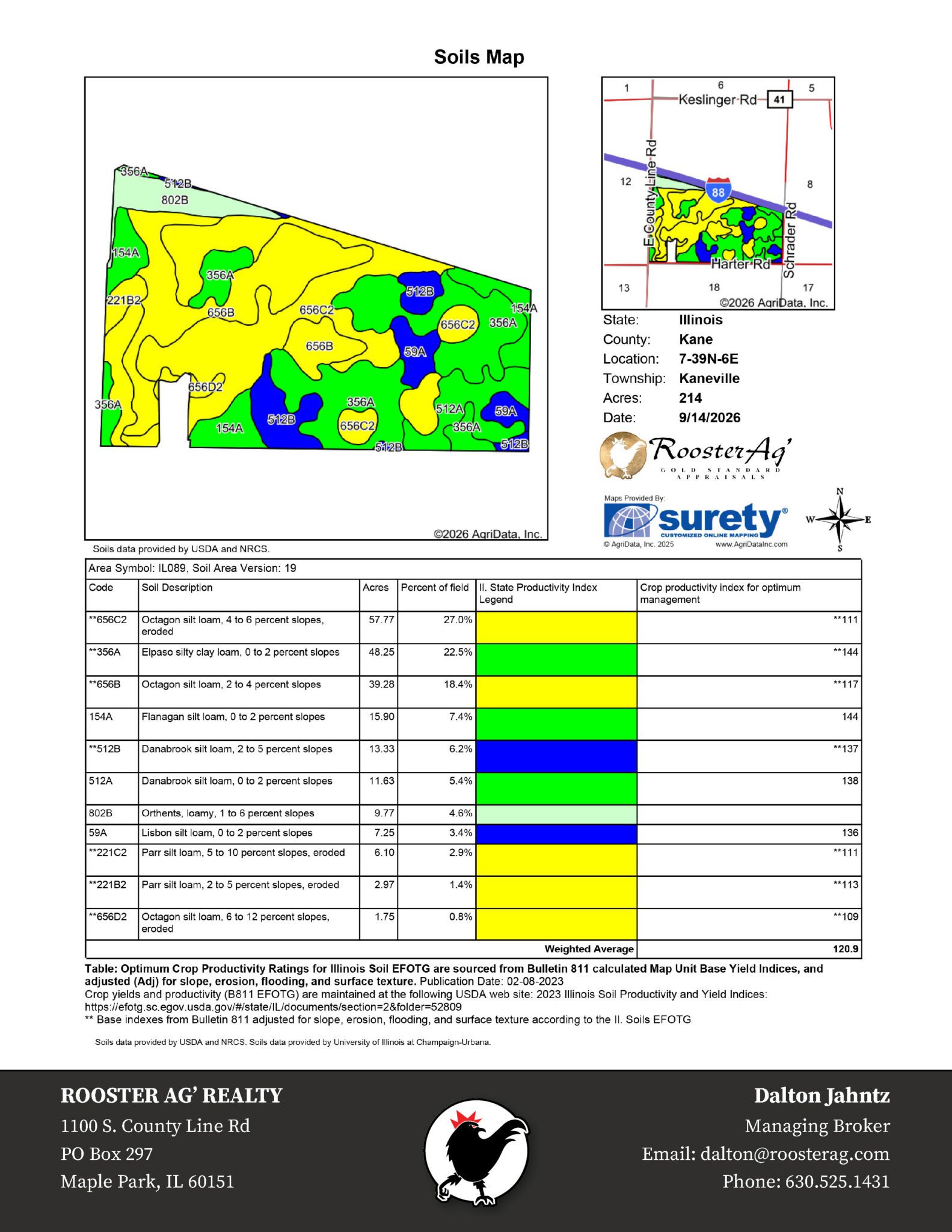Click the black rooster footer logo
The width and height of the screenshot is (952, 1232).
click(476, 1153)
